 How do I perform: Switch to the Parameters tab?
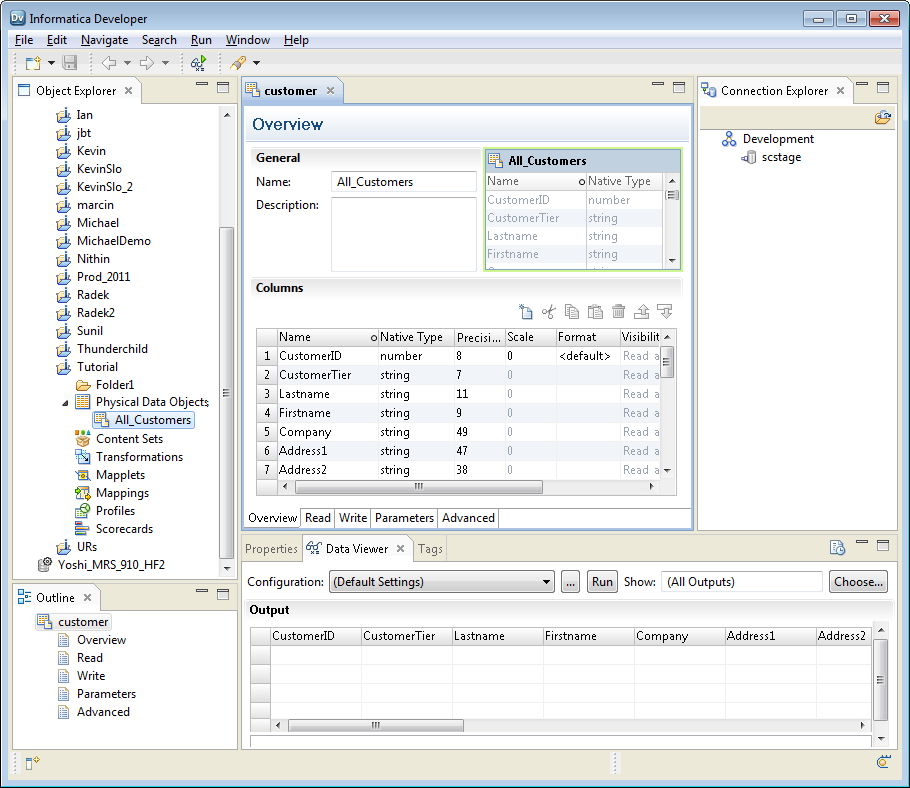(x=405, y=518)
